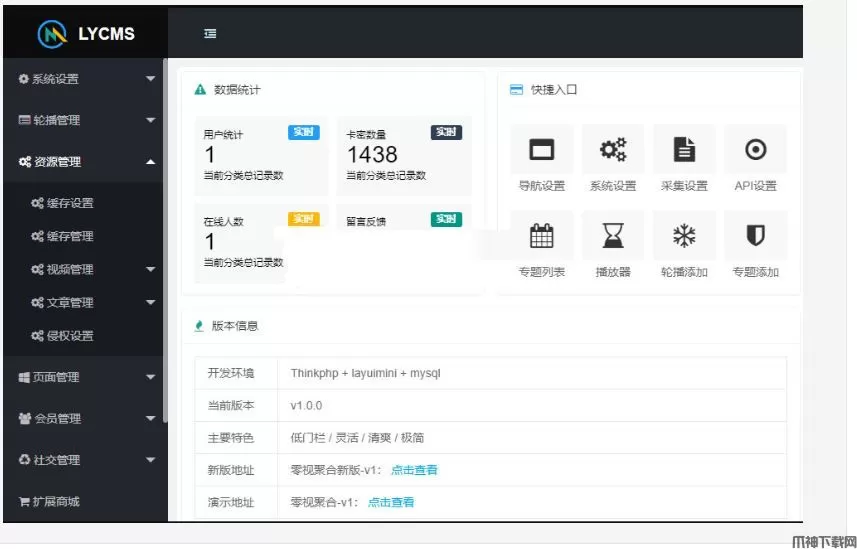Toggle sidebar with top hamburger icon
Screen dimensions: 857x549
click(210, 34)
